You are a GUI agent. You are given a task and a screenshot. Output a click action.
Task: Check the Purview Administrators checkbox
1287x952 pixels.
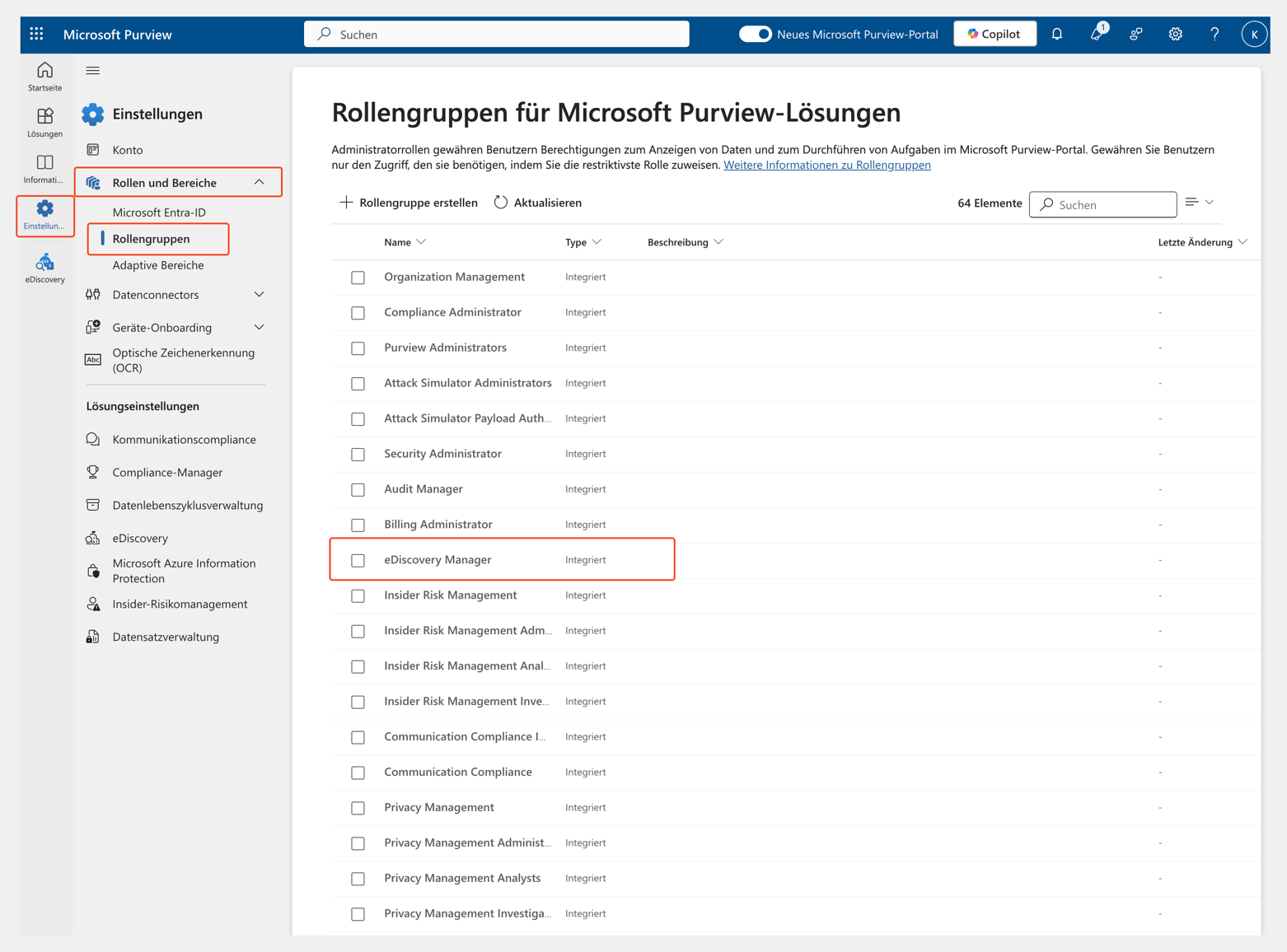click(x=358, y=348)
